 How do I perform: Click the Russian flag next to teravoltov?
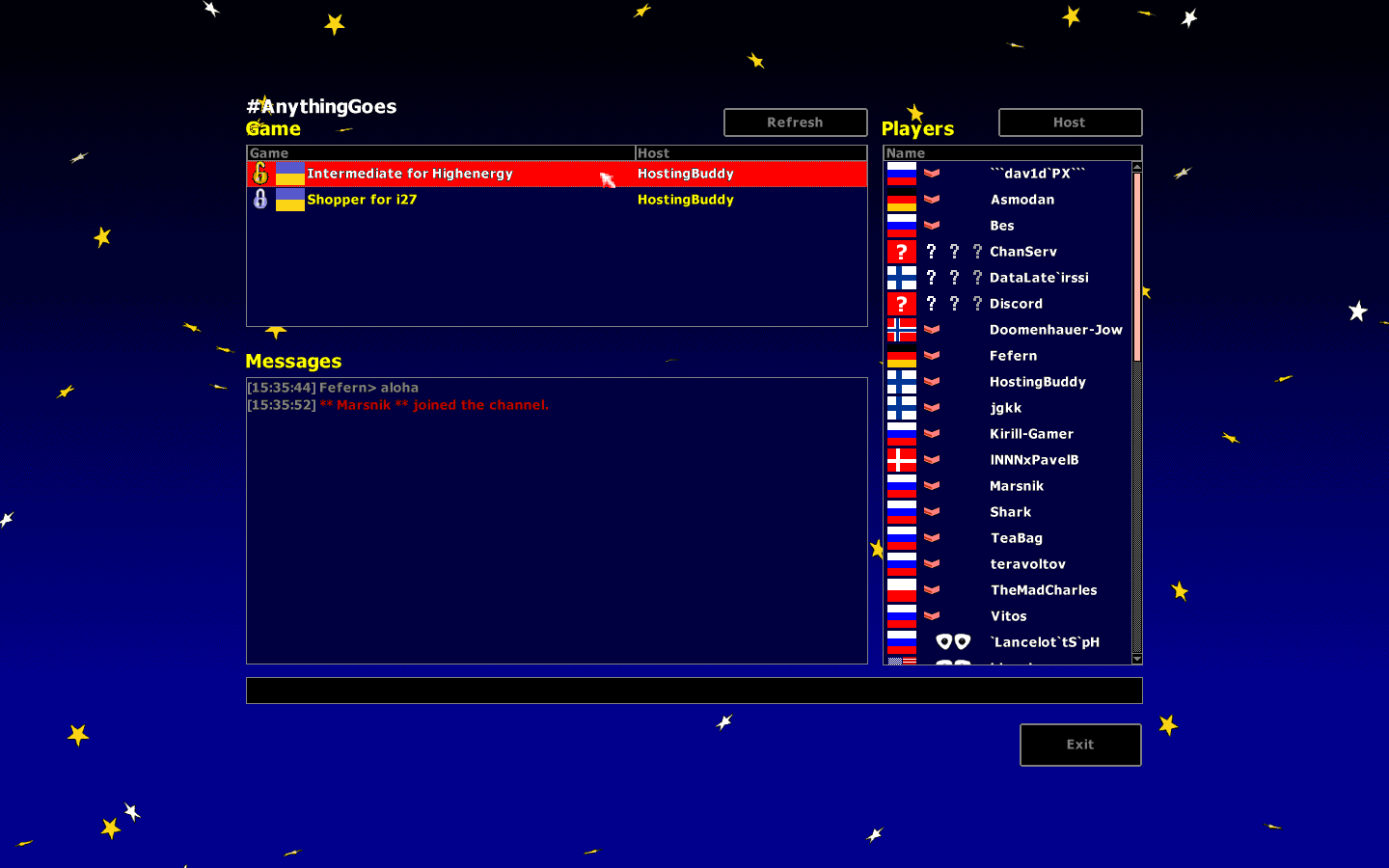pos(902,564)
